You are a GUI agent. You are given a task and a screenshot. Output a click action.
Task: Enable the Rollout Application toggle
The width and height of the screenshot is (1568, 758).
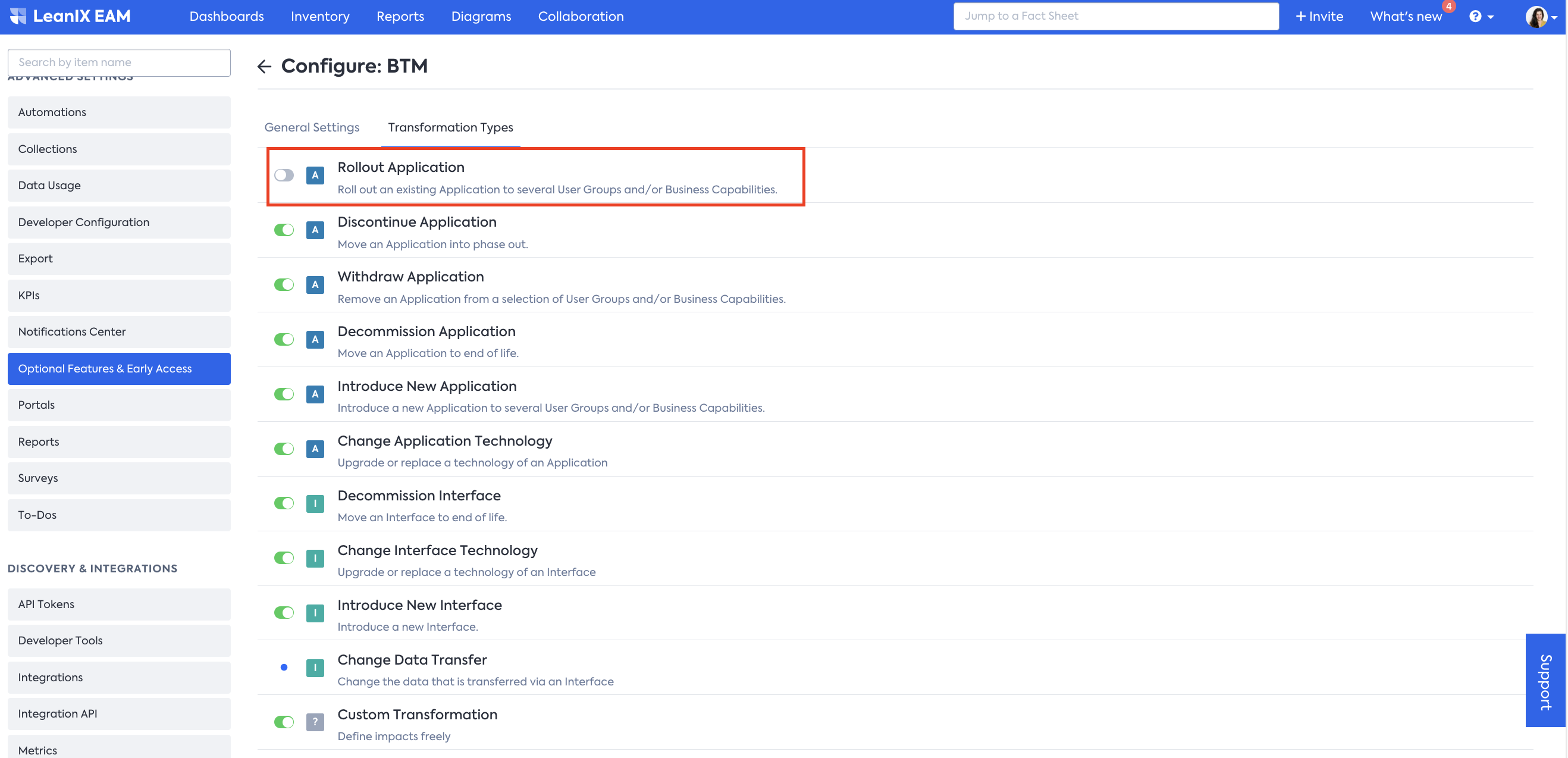point(284,176)
